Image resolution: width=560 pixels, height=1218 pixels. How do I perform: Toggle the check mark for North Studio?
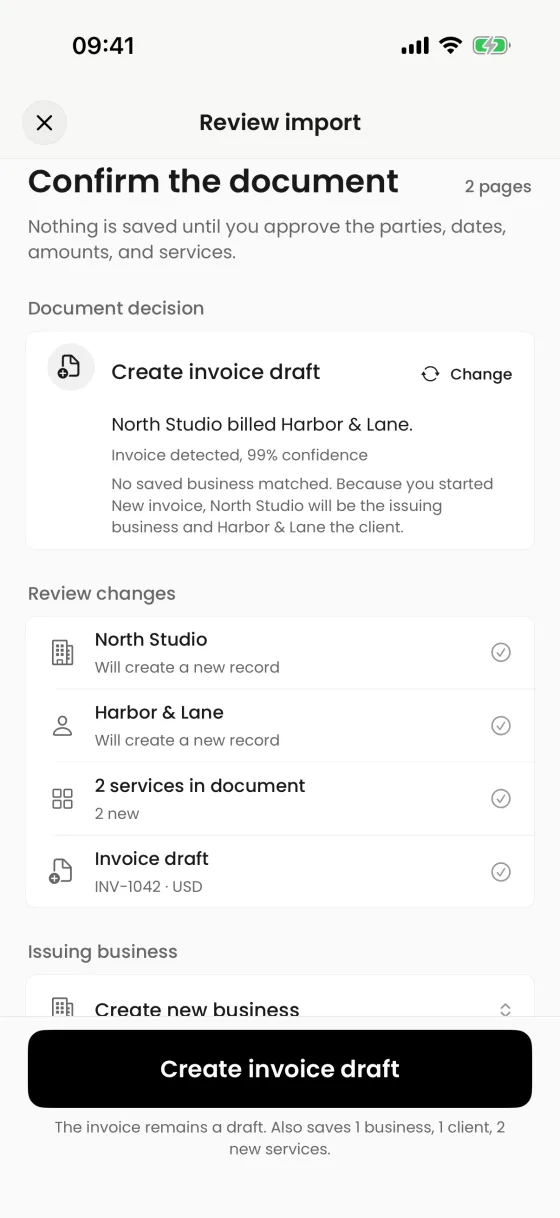point(501,653)
